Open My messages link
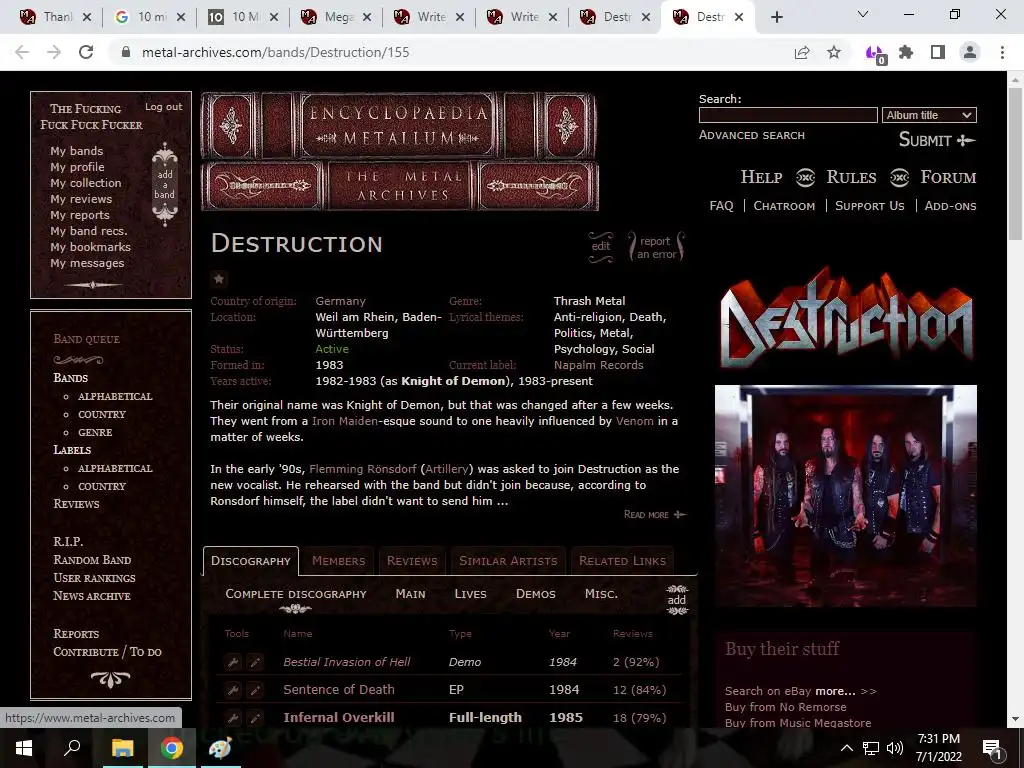Screen dimensions: 1024x768 (87, 263)
